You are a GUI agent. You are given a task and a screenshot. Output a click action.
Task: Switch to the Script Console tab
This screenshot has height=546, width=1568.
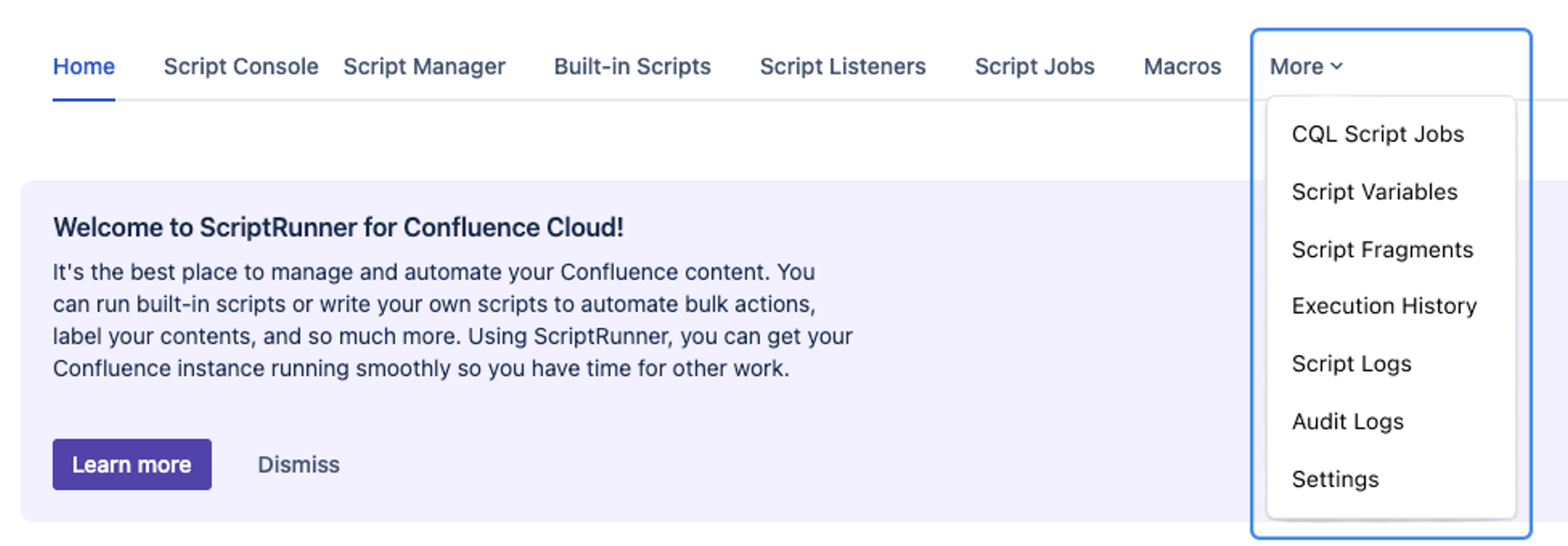(x=241, y=67)
